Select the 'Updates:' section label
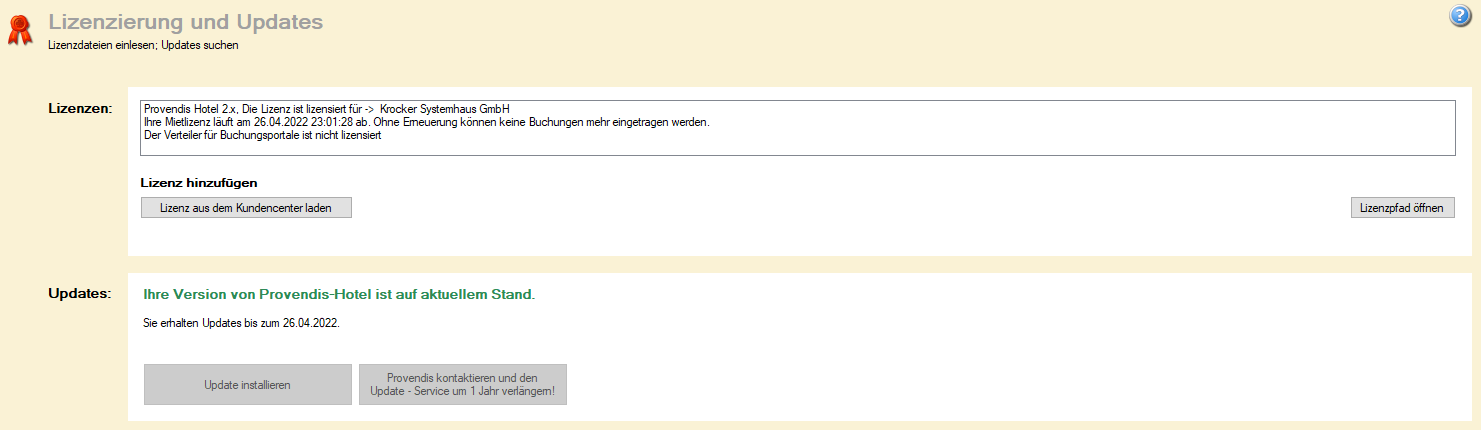1481x430 pixels. (x=79, y=294)
